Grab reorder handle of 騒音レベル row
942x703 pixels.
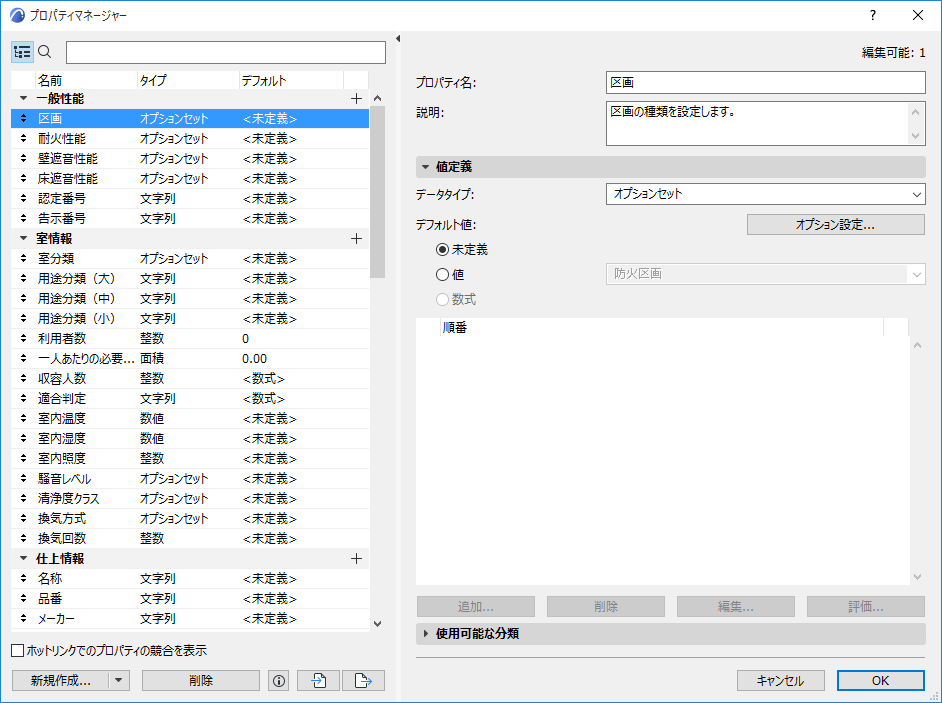(23, 478)
